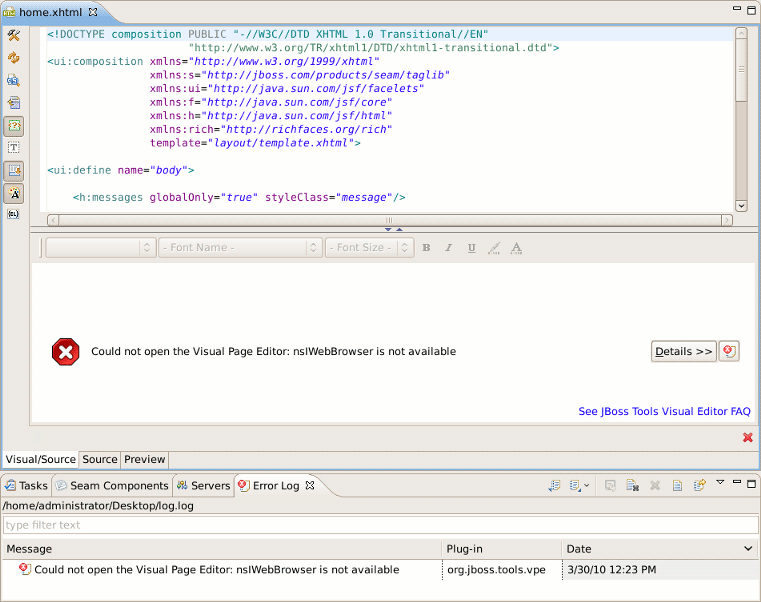Click the type filter text field
The width and height of the screenshot is (761, 602).
[380, 525]
